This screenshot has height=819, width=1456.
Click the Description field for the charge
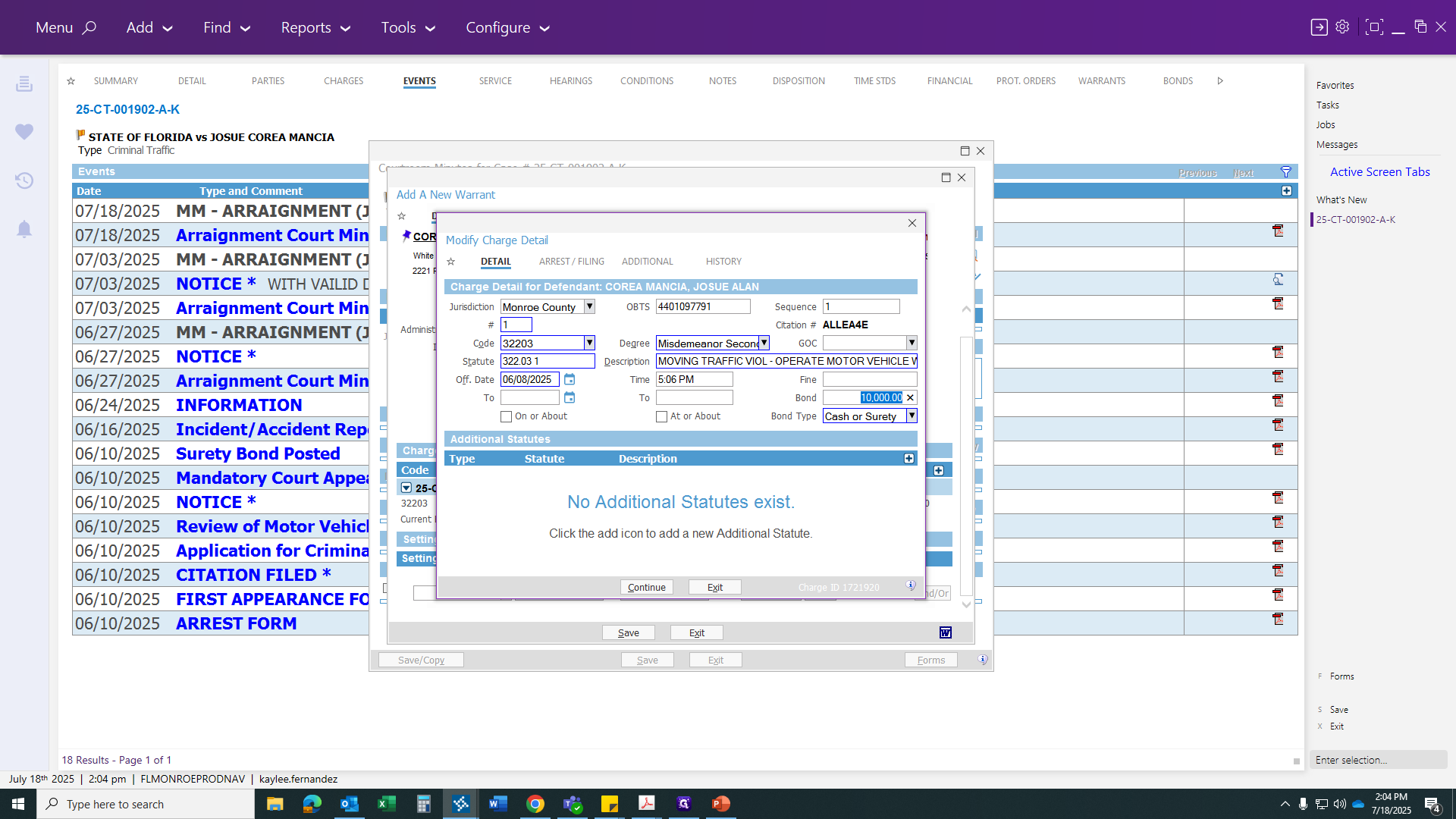(x=786, y=361)
